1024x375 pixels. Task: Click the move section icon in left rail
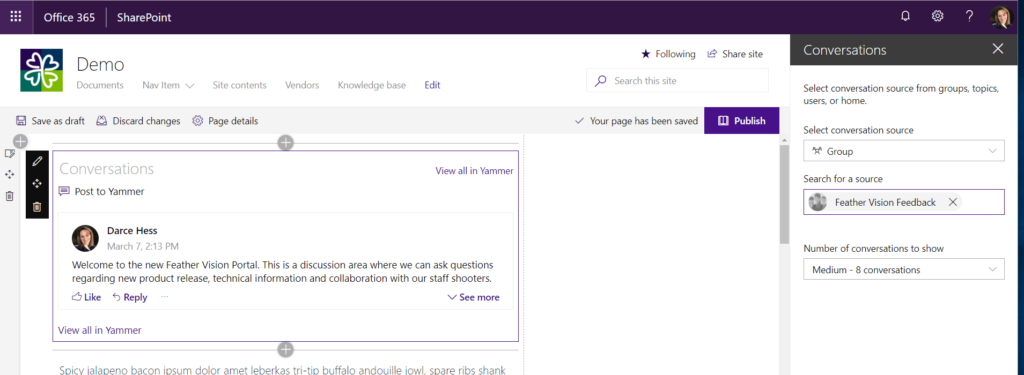pos(9,174)
